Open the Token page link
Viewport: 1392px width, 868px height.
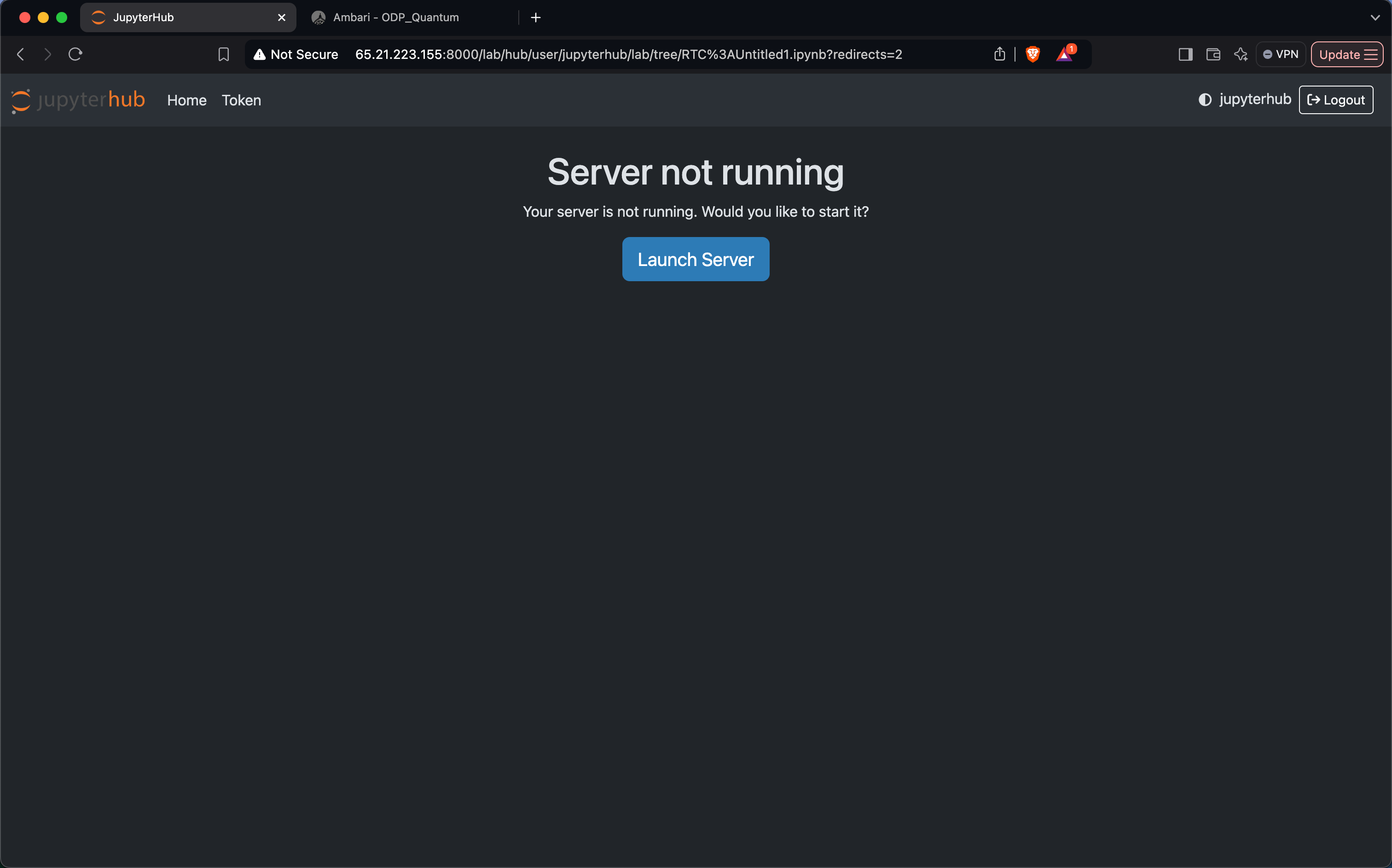click(241, 100)
